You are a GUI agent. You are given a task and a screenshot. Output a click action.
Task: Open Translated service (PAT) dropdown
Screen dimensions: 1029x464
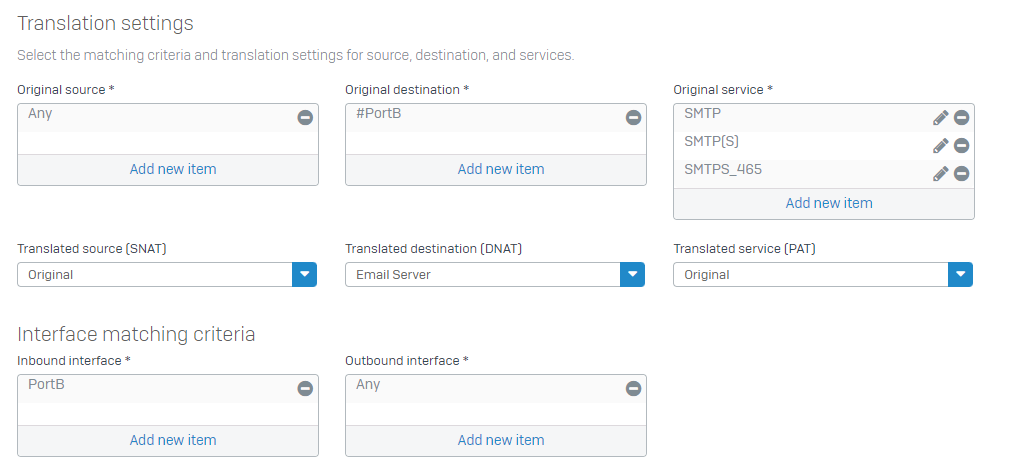pos(960,274)
